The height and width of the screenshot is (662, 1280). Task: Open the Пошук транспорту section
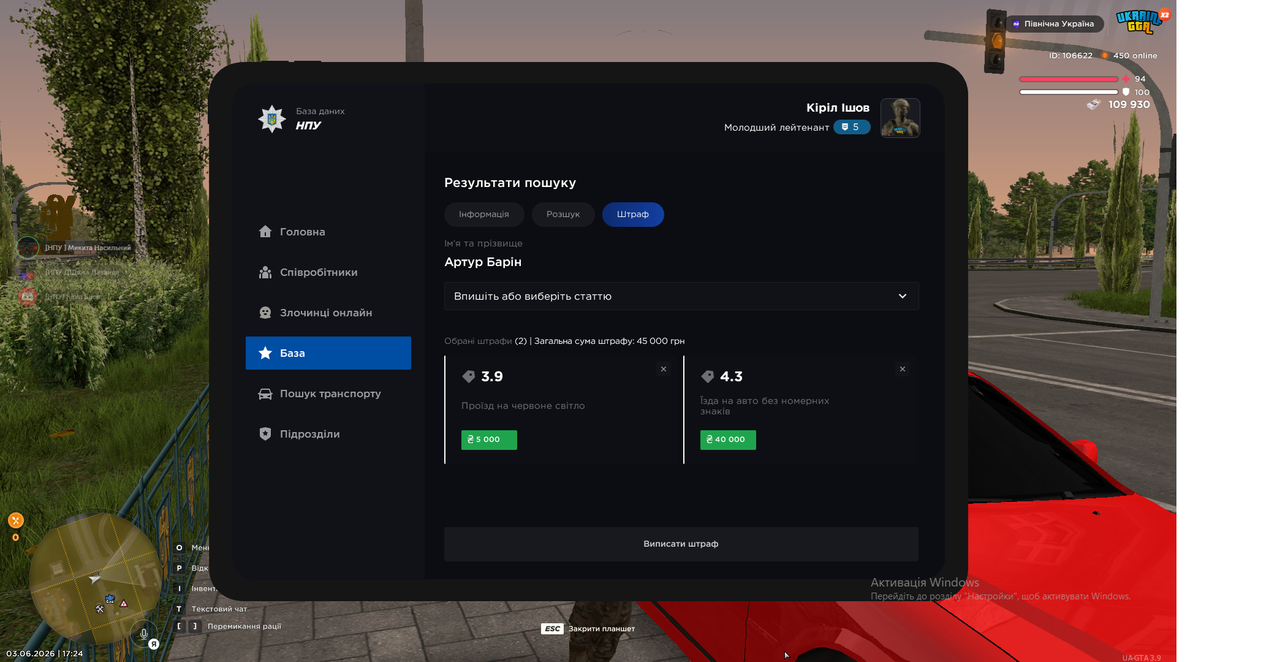(328, 394)
